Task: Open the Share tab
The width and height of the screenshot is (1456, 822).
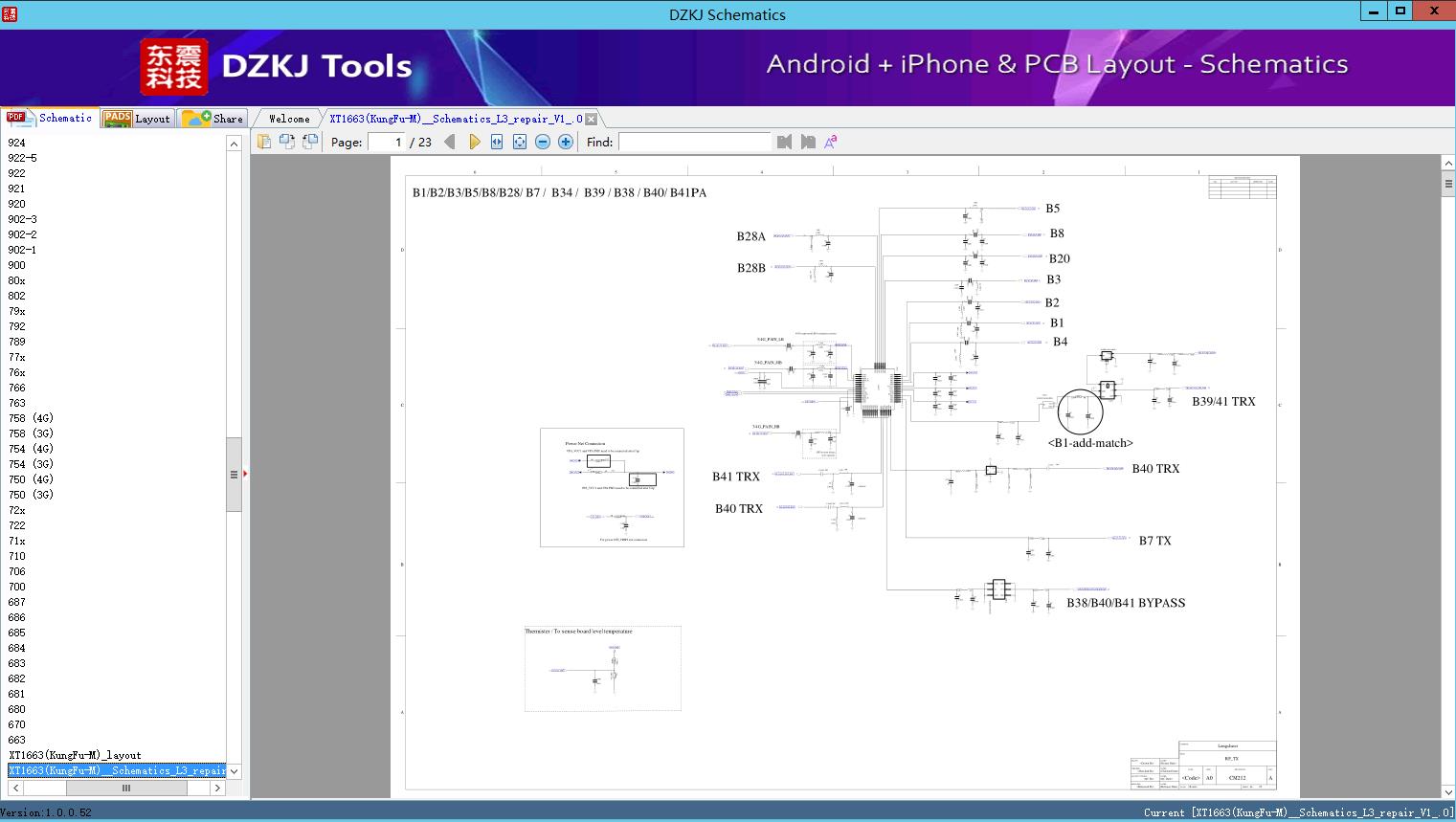Action: (x=213, y=118)
